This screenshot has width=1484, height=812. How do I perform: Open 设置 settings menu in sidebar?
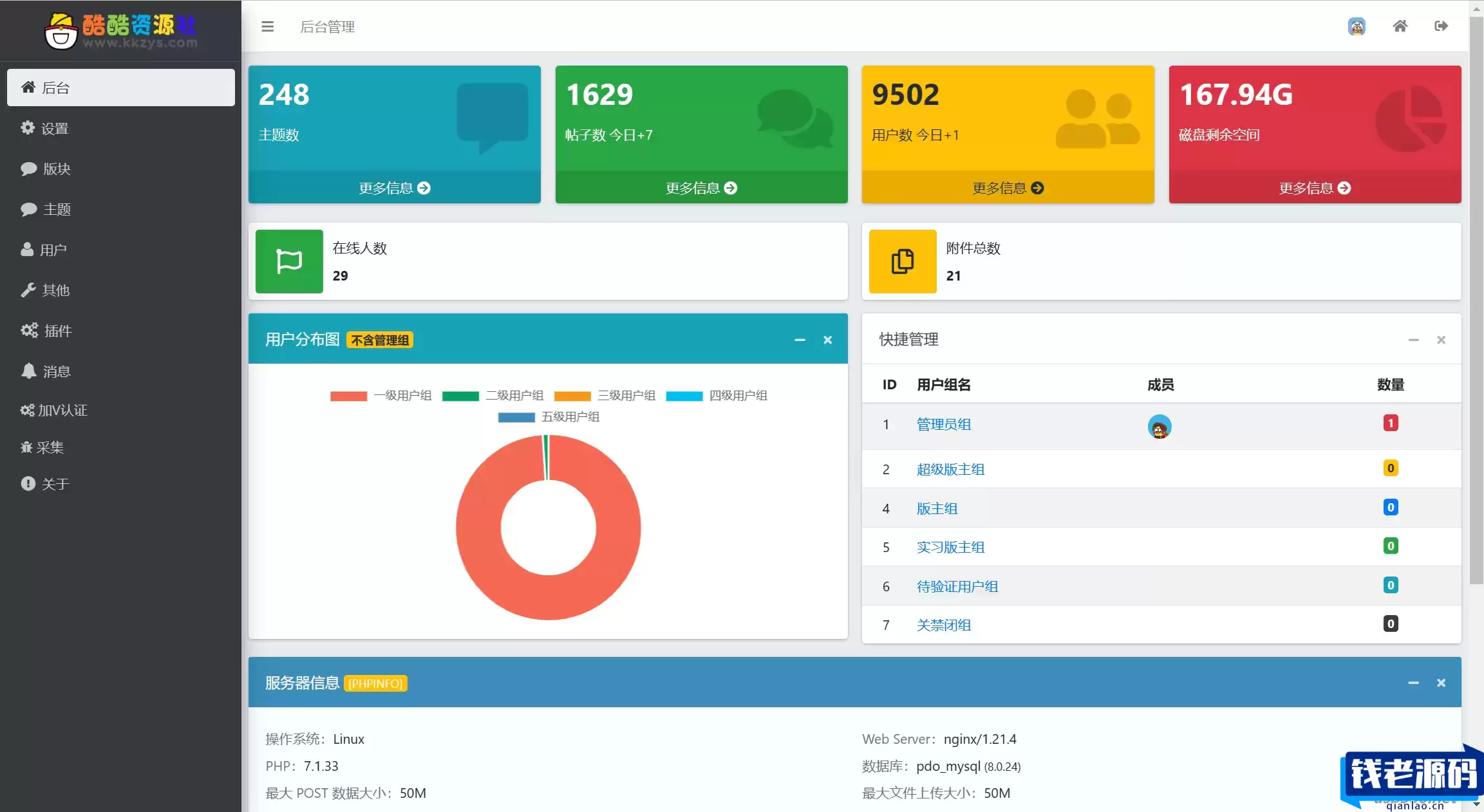pyautogui.click(x=120, y=128)
